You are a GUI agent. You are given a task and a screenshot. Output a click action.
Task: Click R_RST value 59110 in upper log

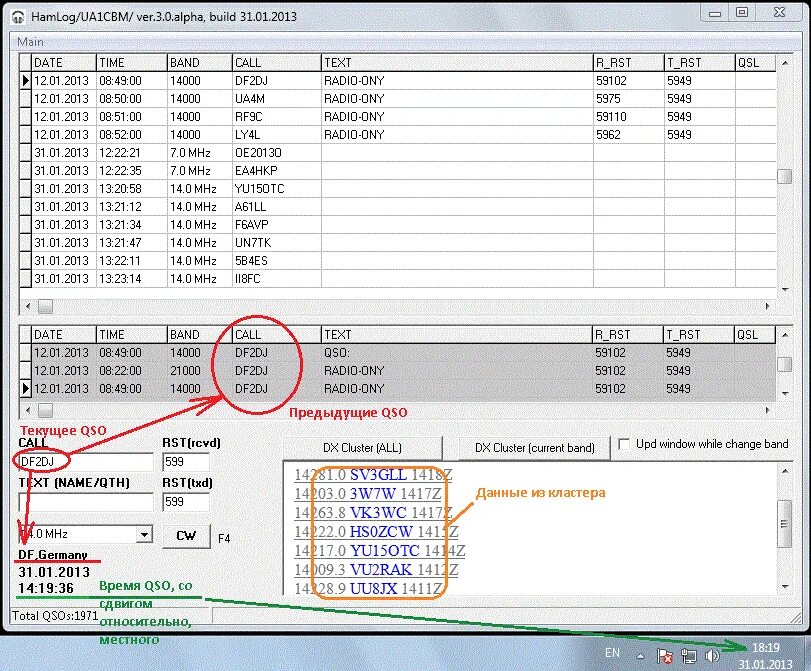coord(611,117)
